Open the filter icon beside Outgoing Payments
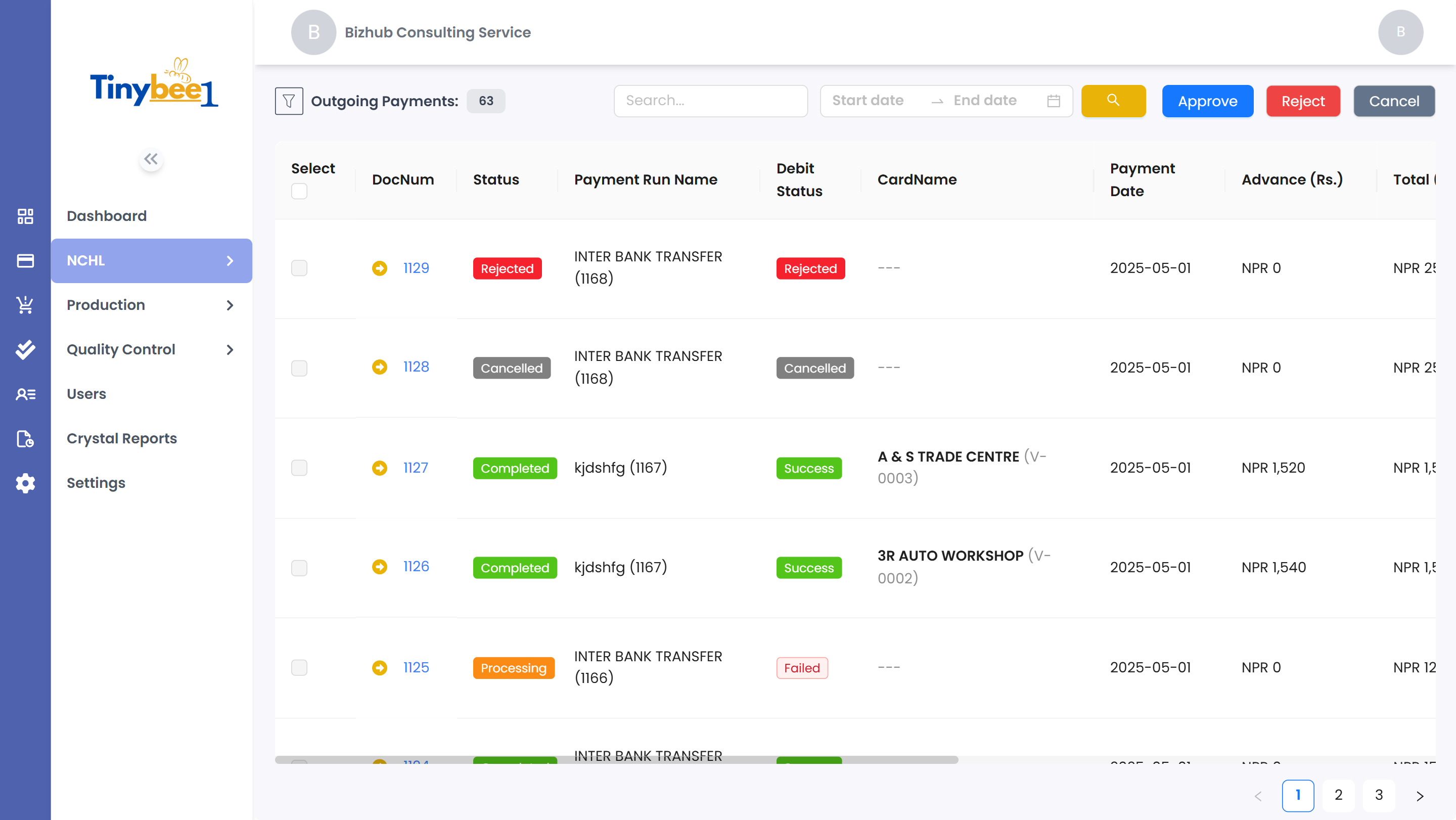The height and width of the screenshot is (820, 1456). (289, 101)
